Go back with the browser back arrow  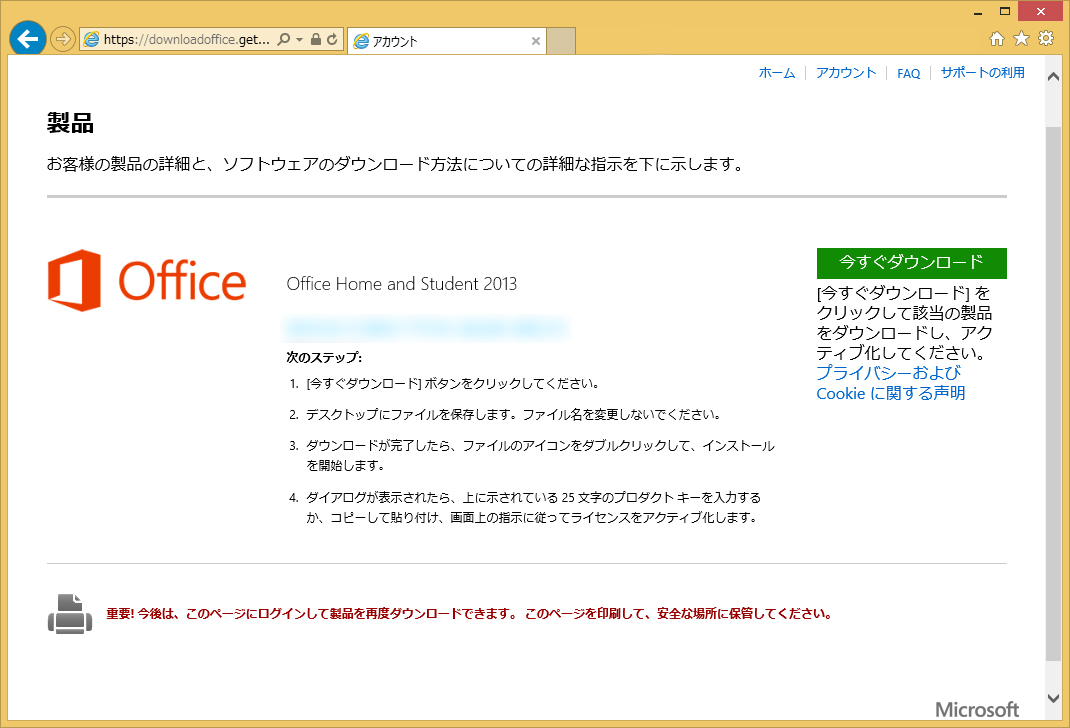point(27,39)
